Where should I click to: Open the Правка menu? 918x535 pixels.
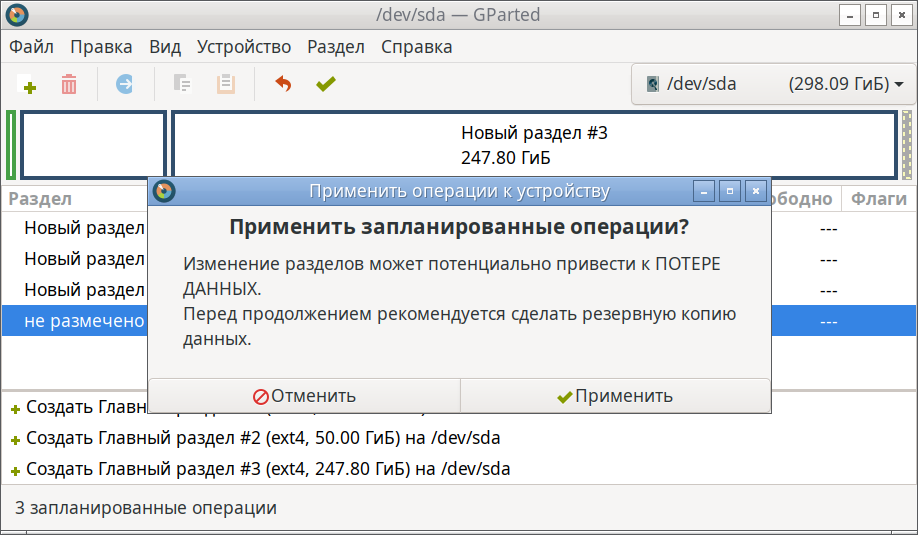click(101, 47)
